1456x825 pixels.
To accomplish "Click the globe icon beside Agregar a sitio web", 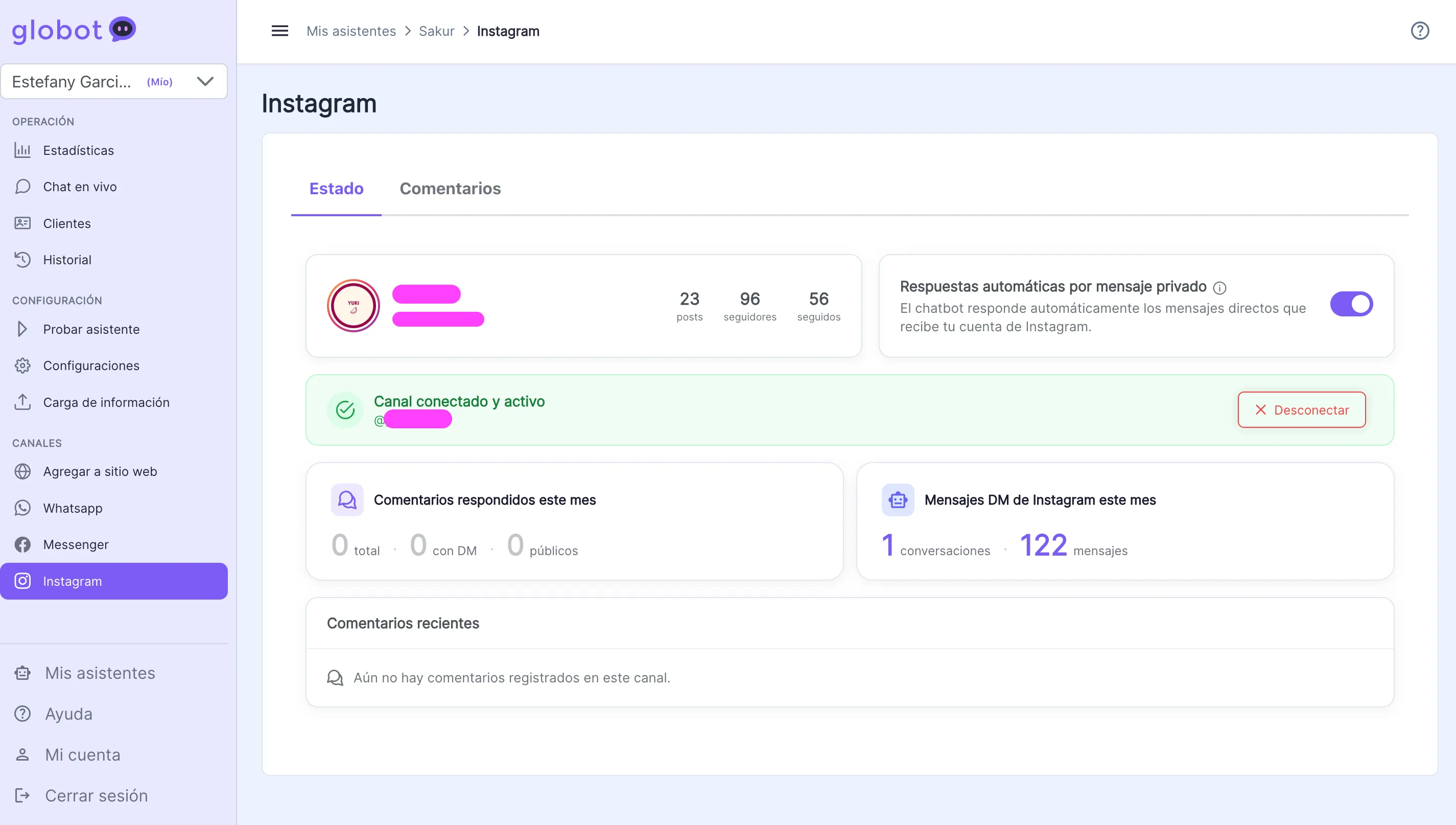I will tap(22, 471).
